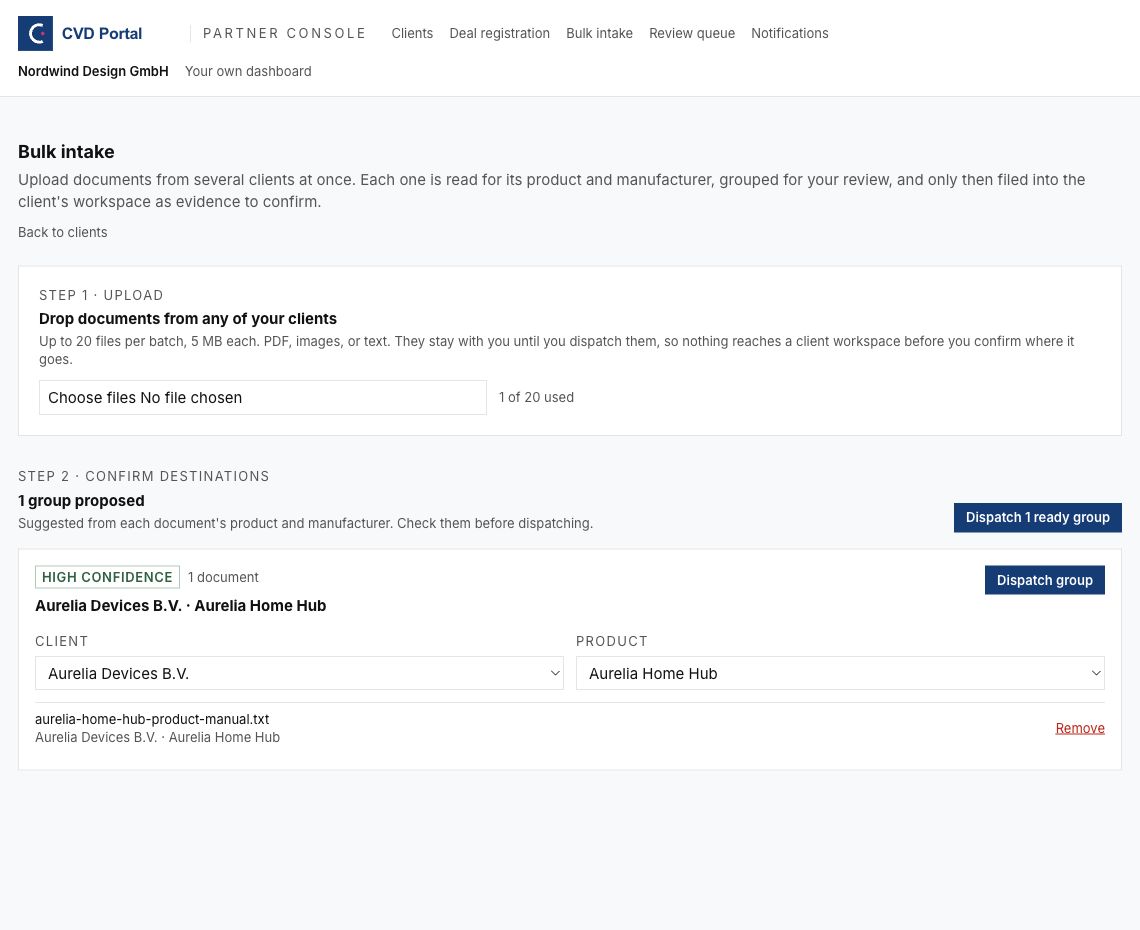The image size is (1140, 930).
Task: Click the group title Aurelia Devices B.V. · Aurelia Home Hub
Action: coord(180,606)
